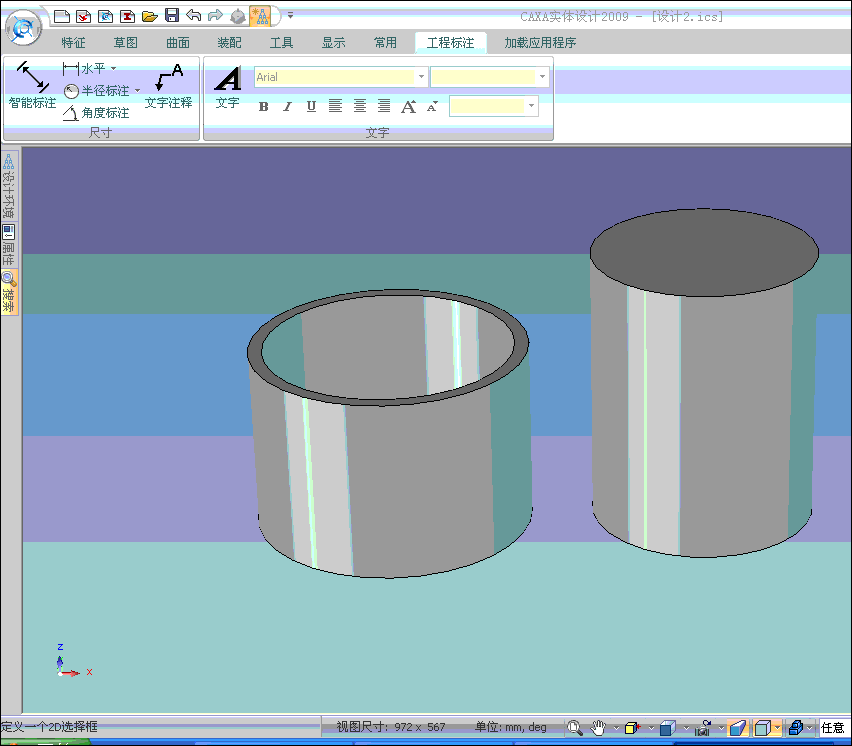The width and height of the screenshot is (852, 746).
Task: Toggle underline text formatting
Action: (x=311, y=106)
